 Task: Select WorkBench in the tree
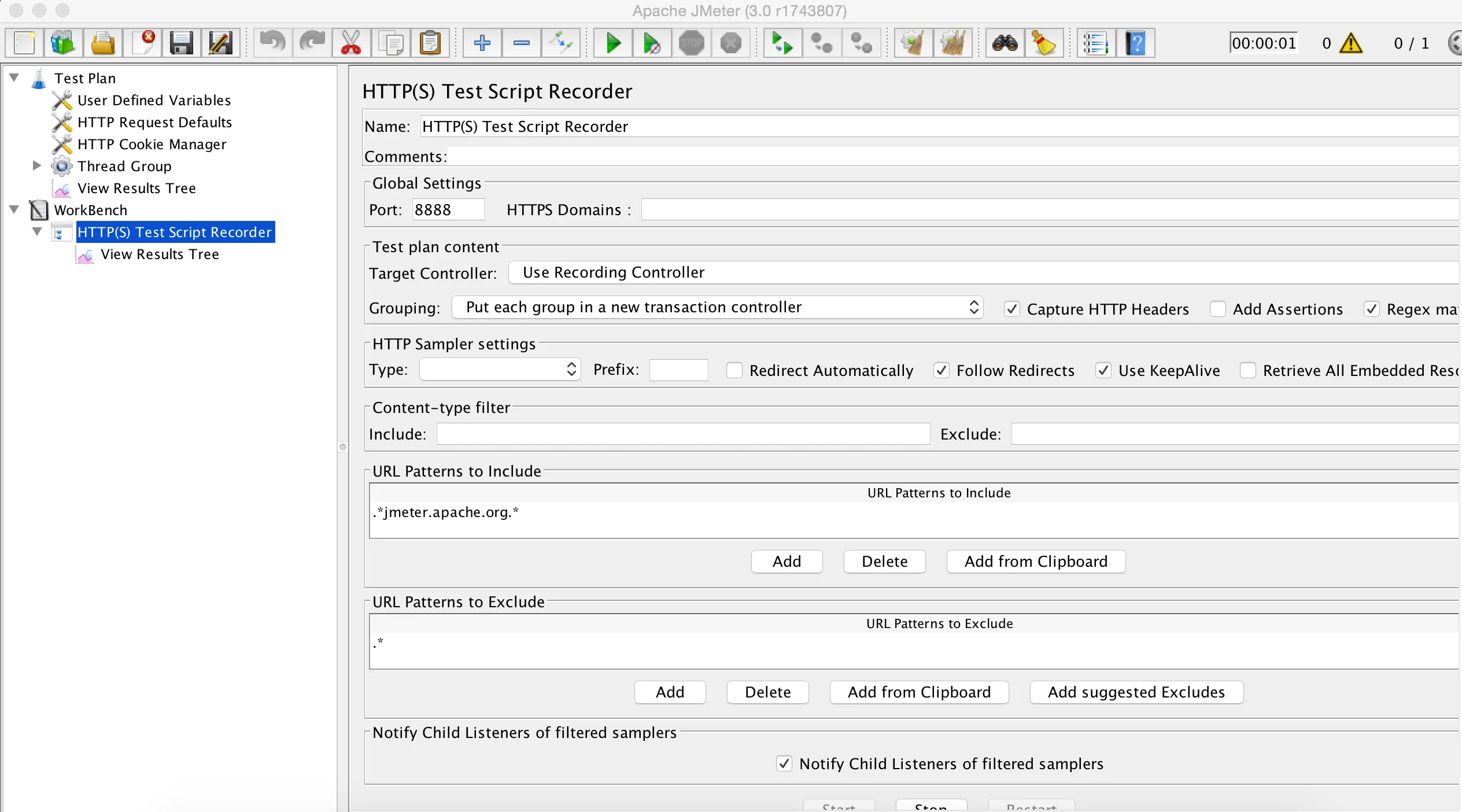(90, 211)
